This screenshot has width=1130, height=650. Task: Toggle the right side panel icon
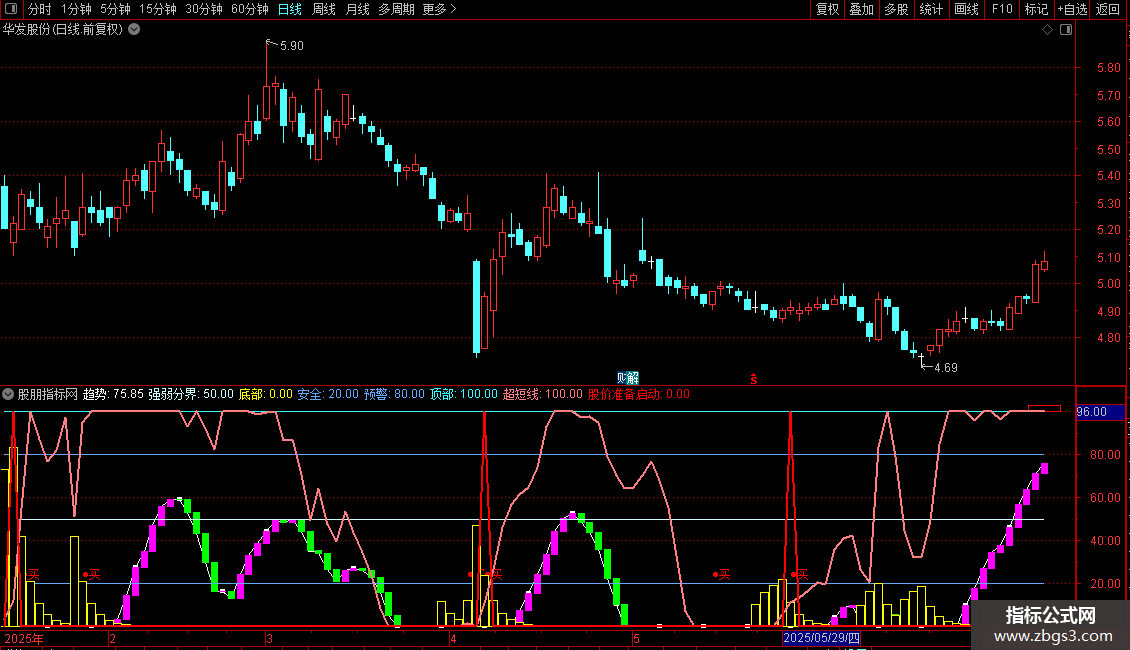pyautogui.click(x=1068, y=29)
